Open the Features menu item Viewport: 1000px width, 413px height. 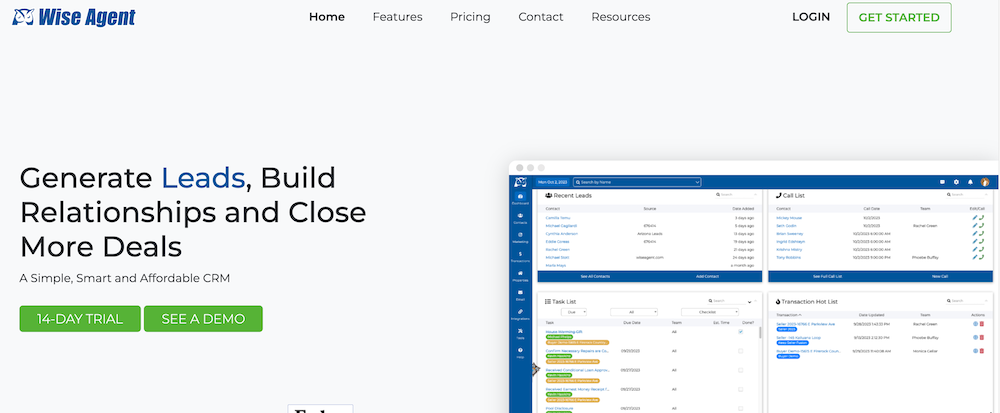pyautogui.click(x=397, y=17)
